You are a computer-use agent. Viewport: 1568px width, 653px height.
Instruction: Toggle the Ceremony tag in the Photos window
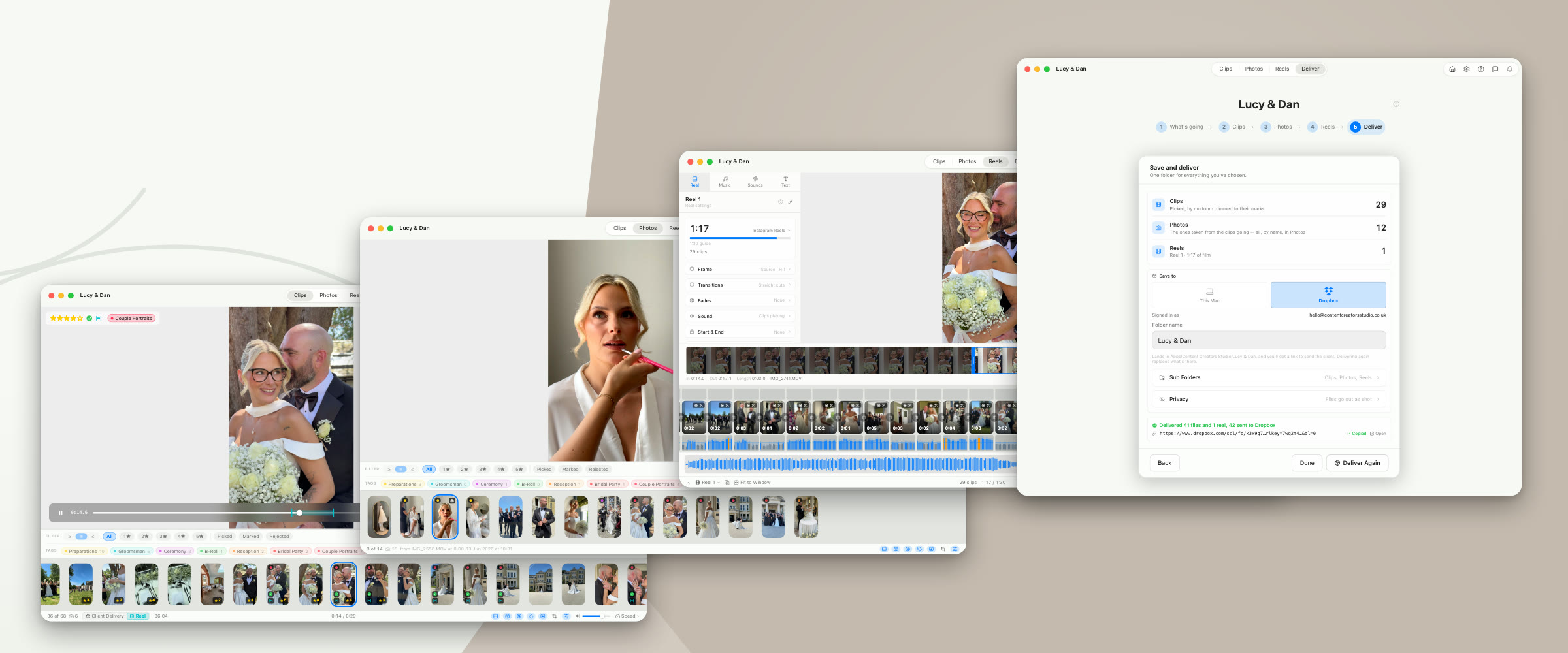click(491, 485)
